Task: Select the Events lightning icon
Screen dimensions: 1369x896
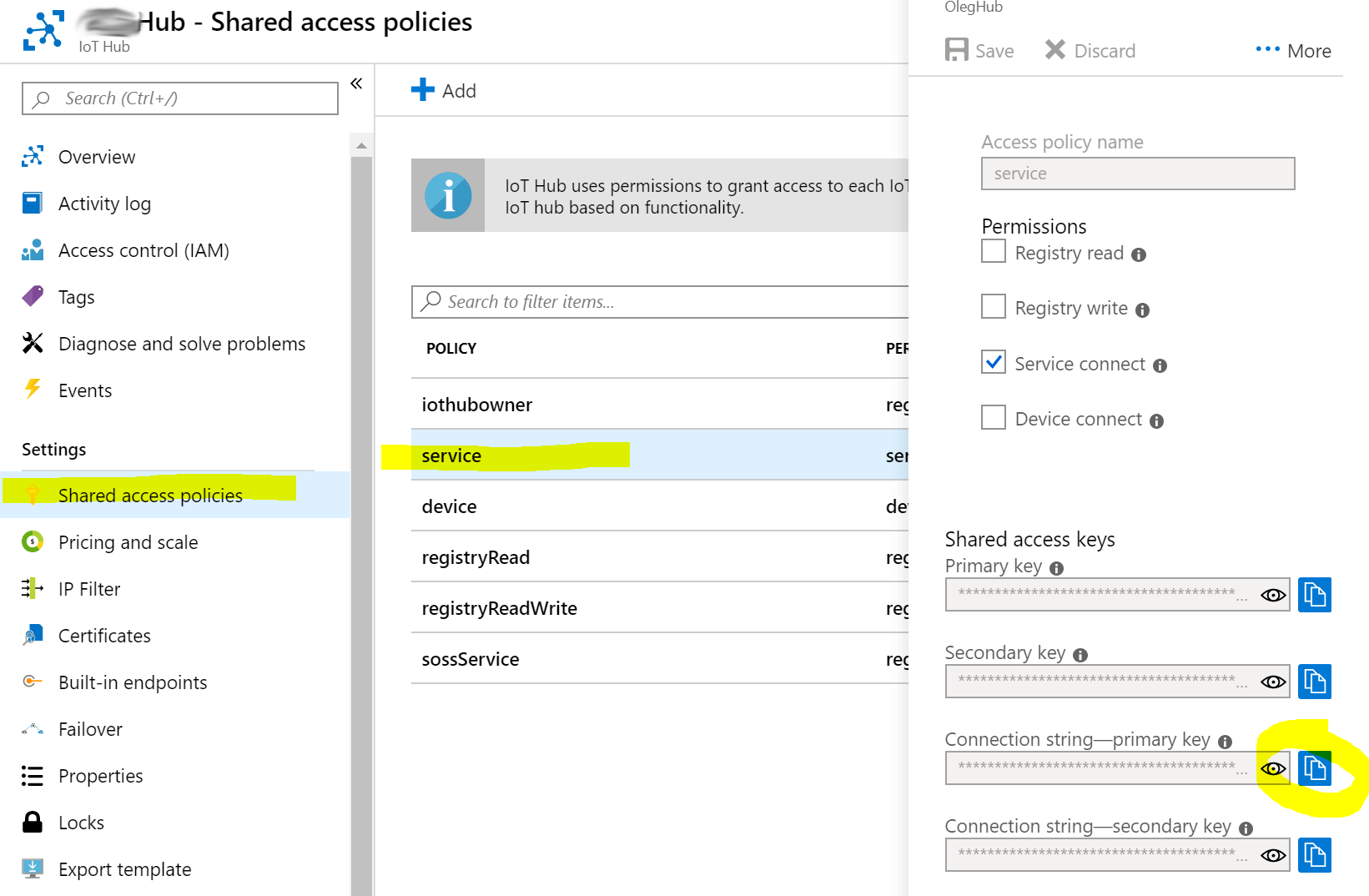Action: [32, 390]
